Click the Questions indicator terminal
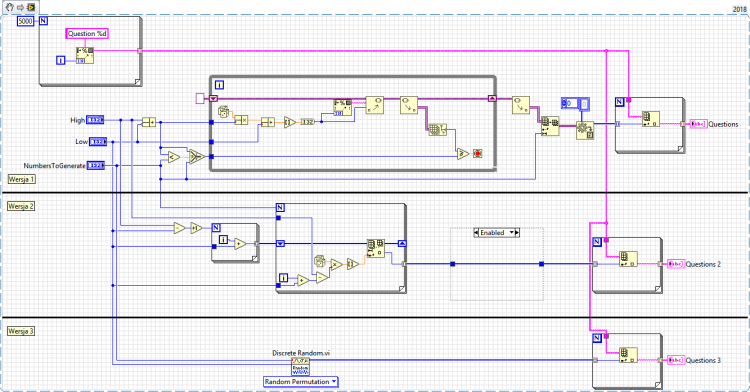Screen dimensions: 750x392 pyautogui.click(x=699, y=124)
